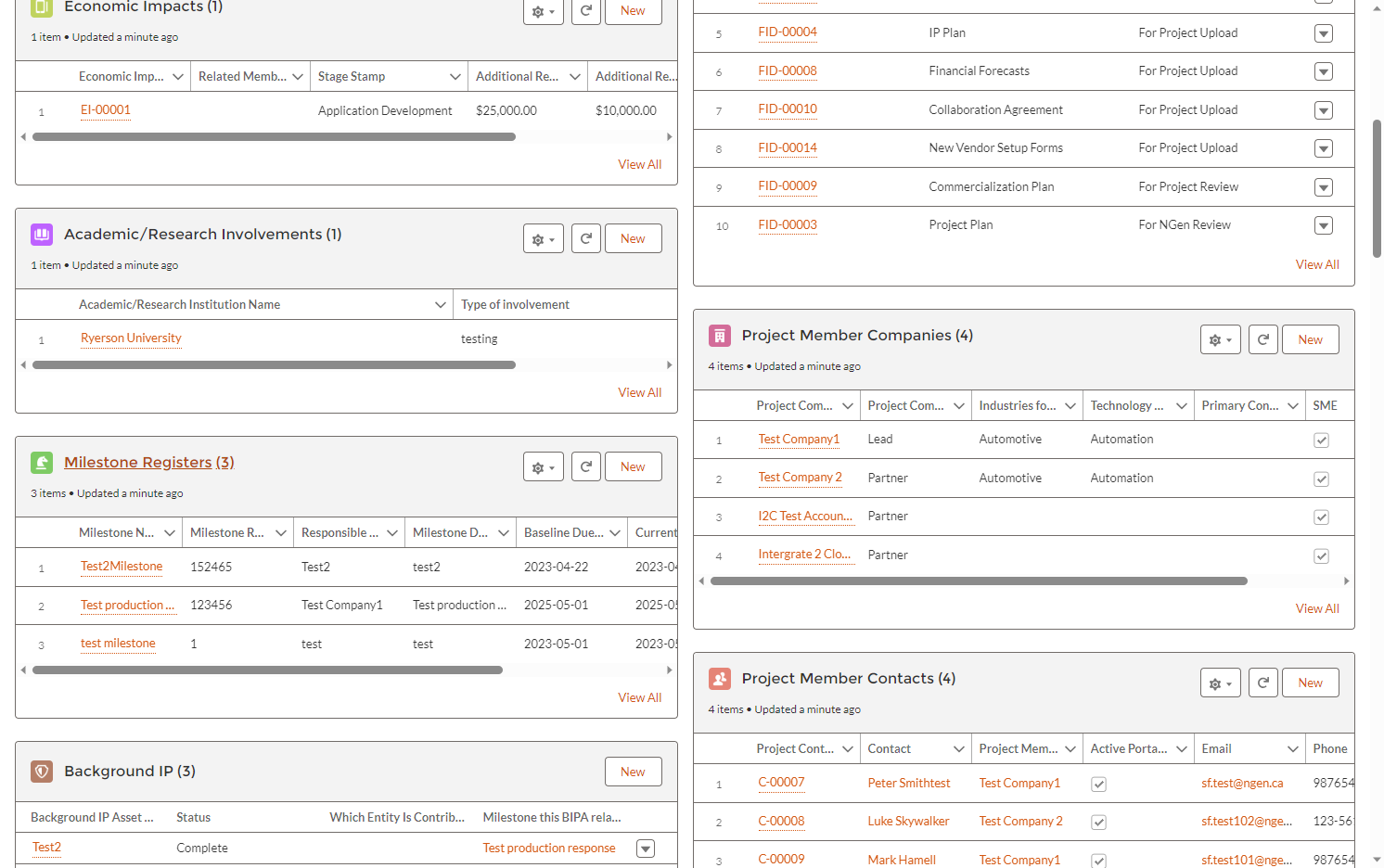Image resolution: width=1384 pixels, height=868 pixels.
Task: Toggle SME checkbox for Intergrate 2 Cloud
Action: 1321,556
